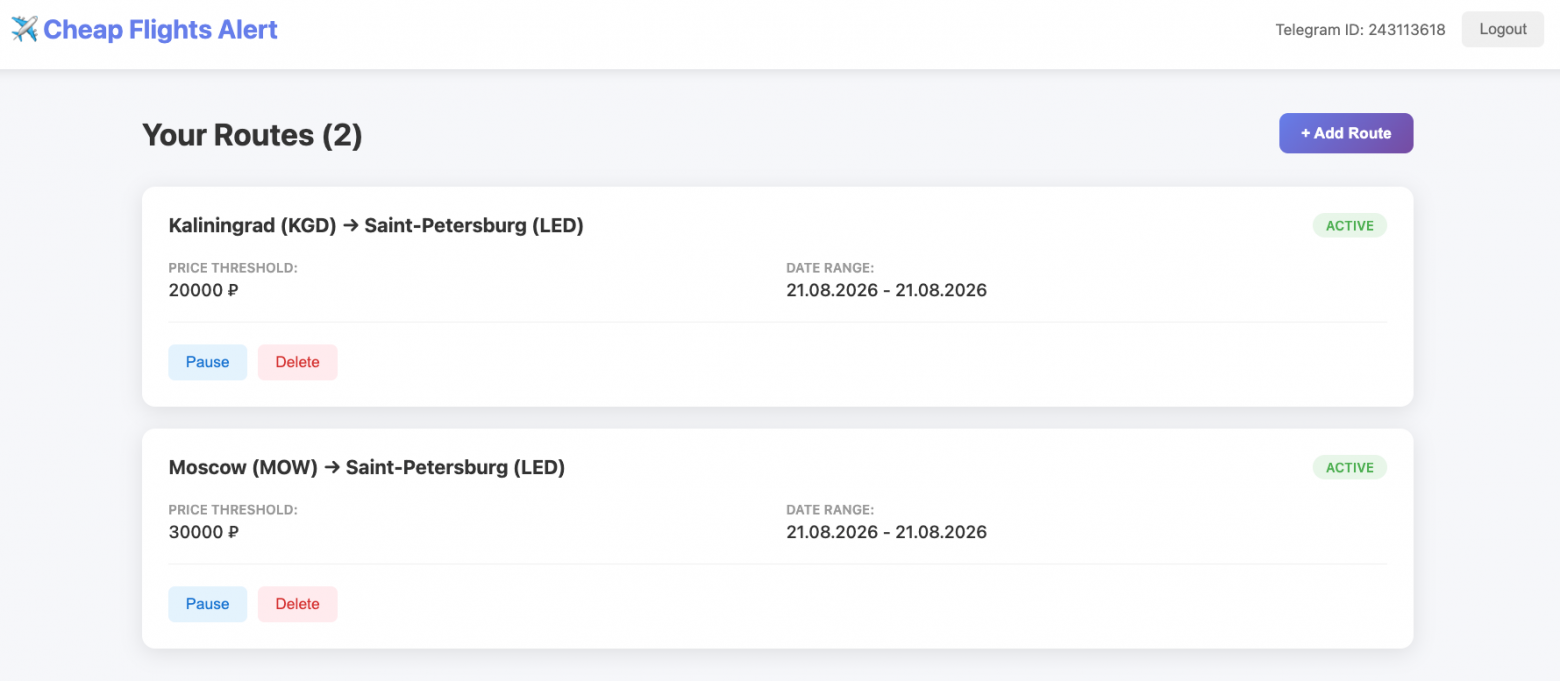
Task: Click the ACTIVE badge on Kaliningrad route
Action: click(1350, 226)
